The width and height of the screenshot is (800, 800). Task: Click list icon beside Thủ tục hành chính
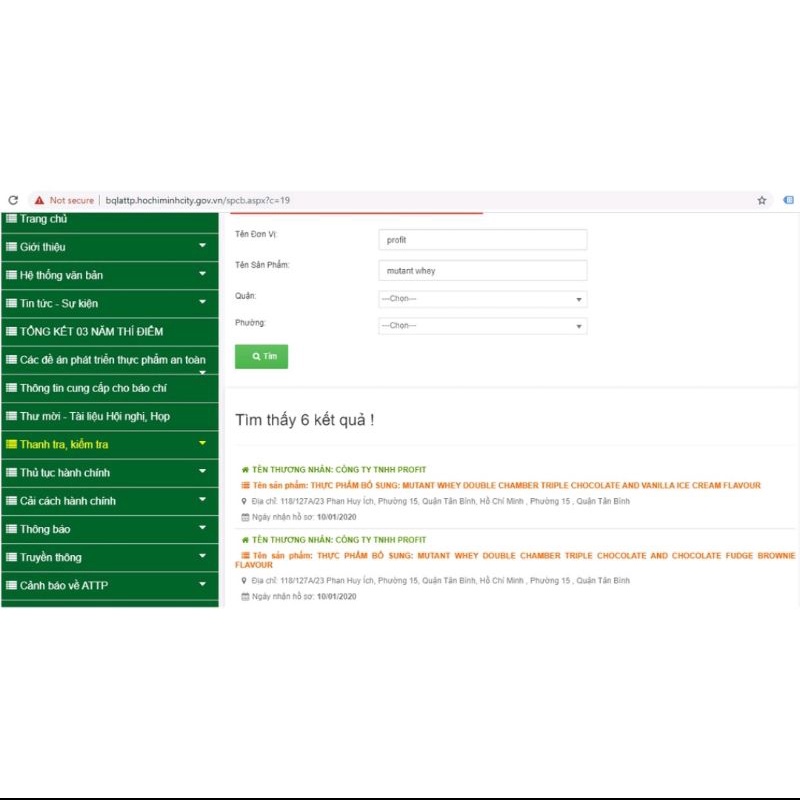(x=11, y=472)
